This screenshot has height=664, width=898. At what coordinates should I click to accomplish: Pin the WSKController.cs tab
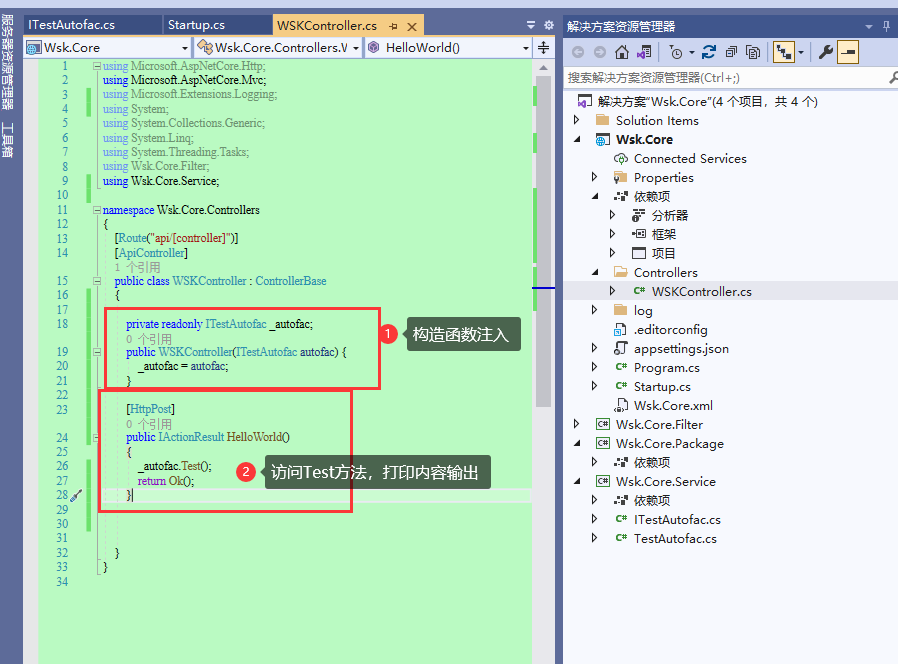click(393, 26)
